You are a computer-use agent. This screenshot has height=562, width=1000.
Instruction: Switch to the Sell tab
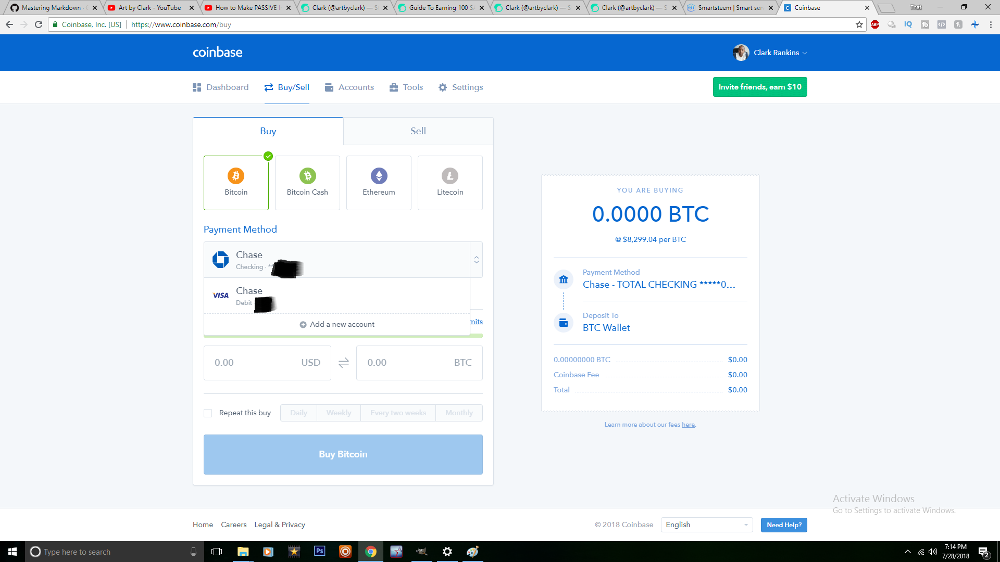click(x=418, y=131)
